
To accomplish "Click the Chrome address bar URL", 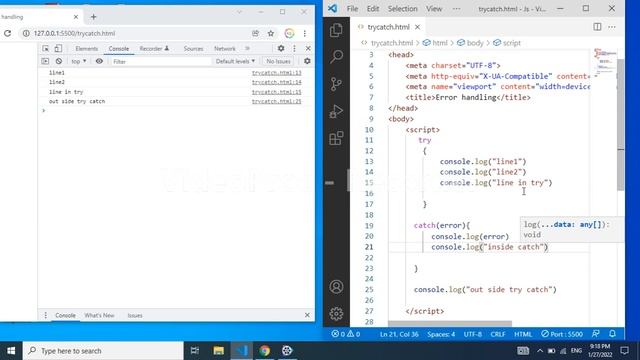I will (x=74, y=33).
